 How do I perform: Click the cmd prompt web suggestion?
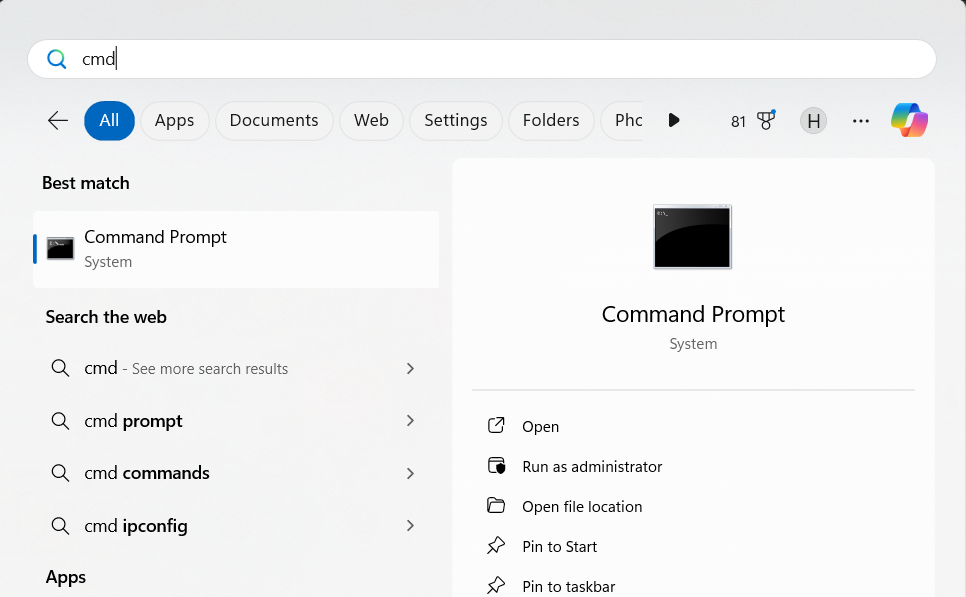point(237,421)
